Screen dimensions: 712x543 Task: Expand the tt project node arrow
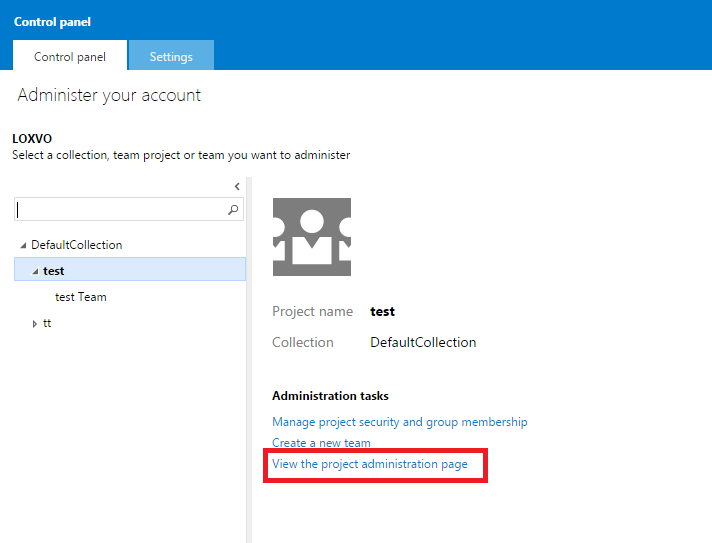click(35, 323)
